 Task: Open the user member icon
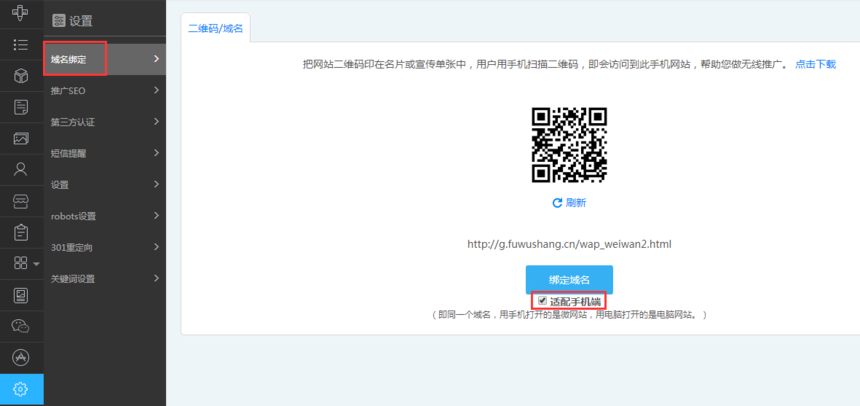click(21, 169)
